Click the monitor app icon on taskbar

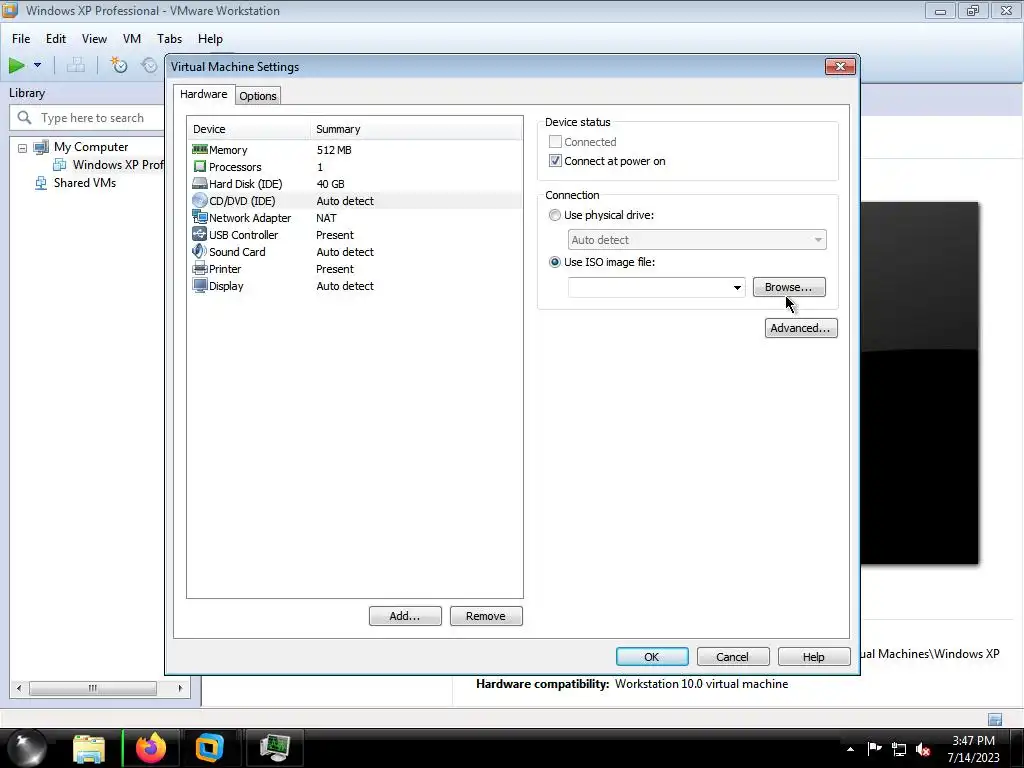[x=274, y=748]
